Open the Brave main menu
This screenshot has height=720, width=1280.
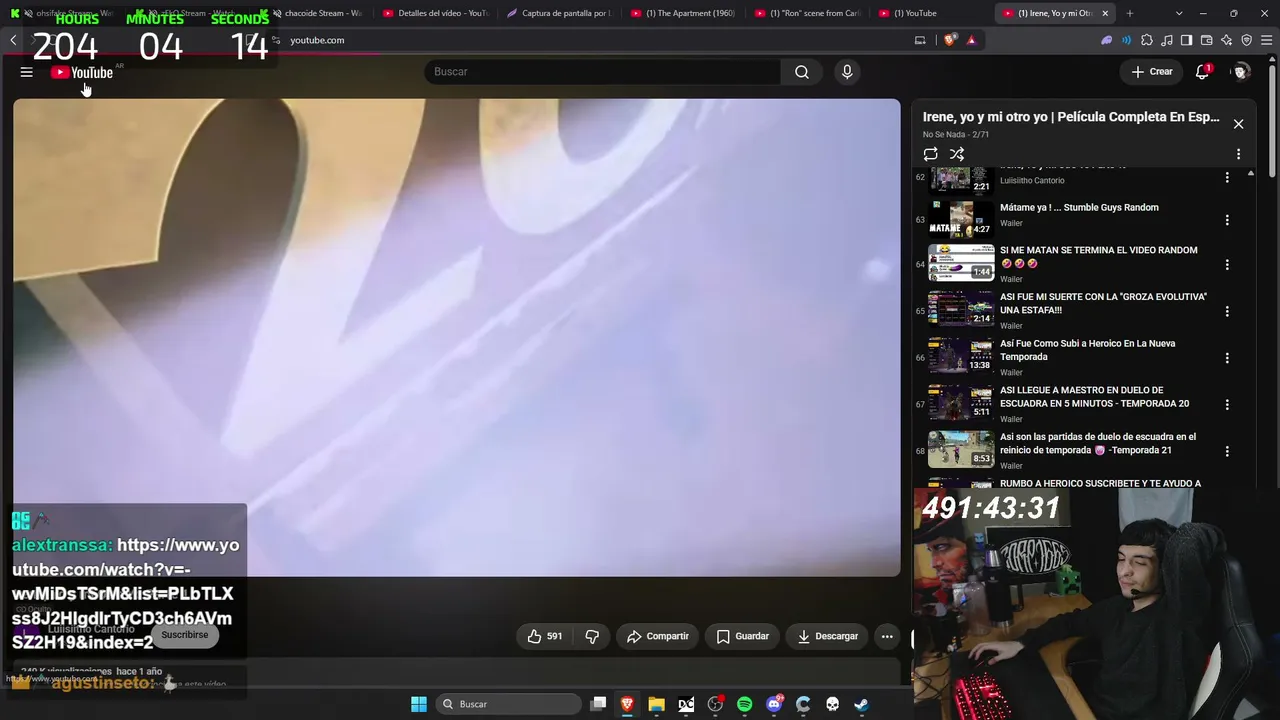tap(1267, 40)
